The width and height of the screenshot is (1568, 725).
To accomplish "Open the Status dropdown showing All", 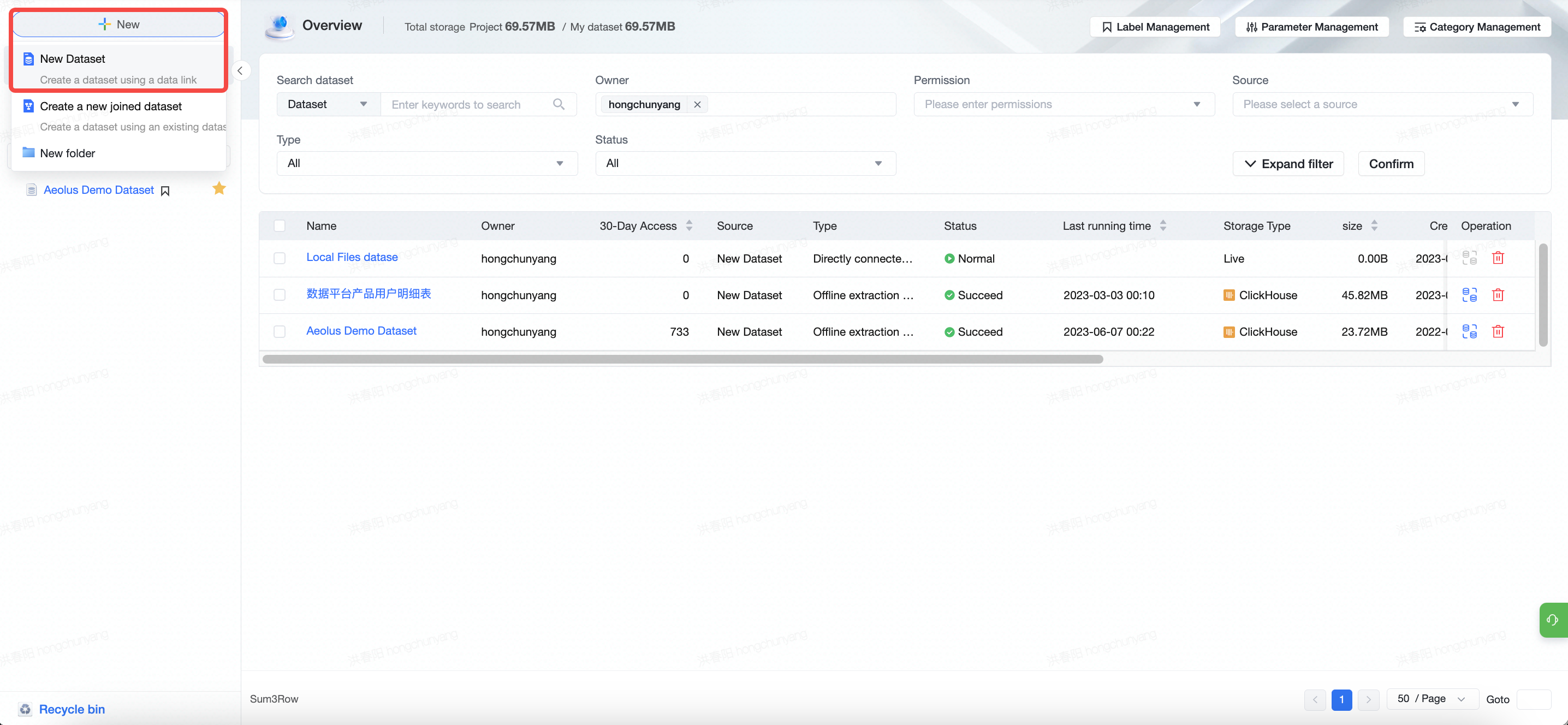I will (745, 163).
